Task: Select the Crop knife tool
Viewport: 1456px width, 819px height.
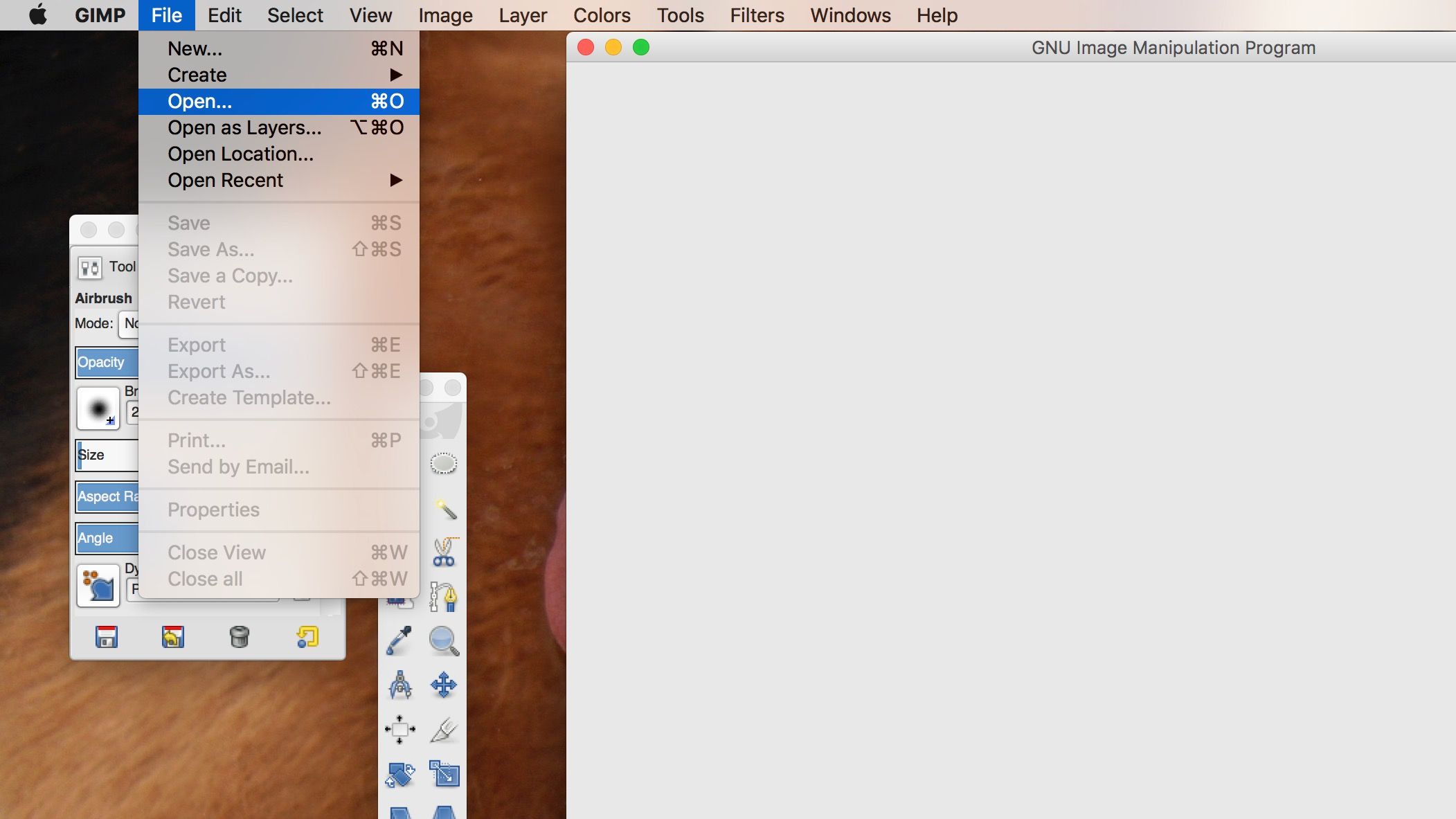Action: [444, 730]
